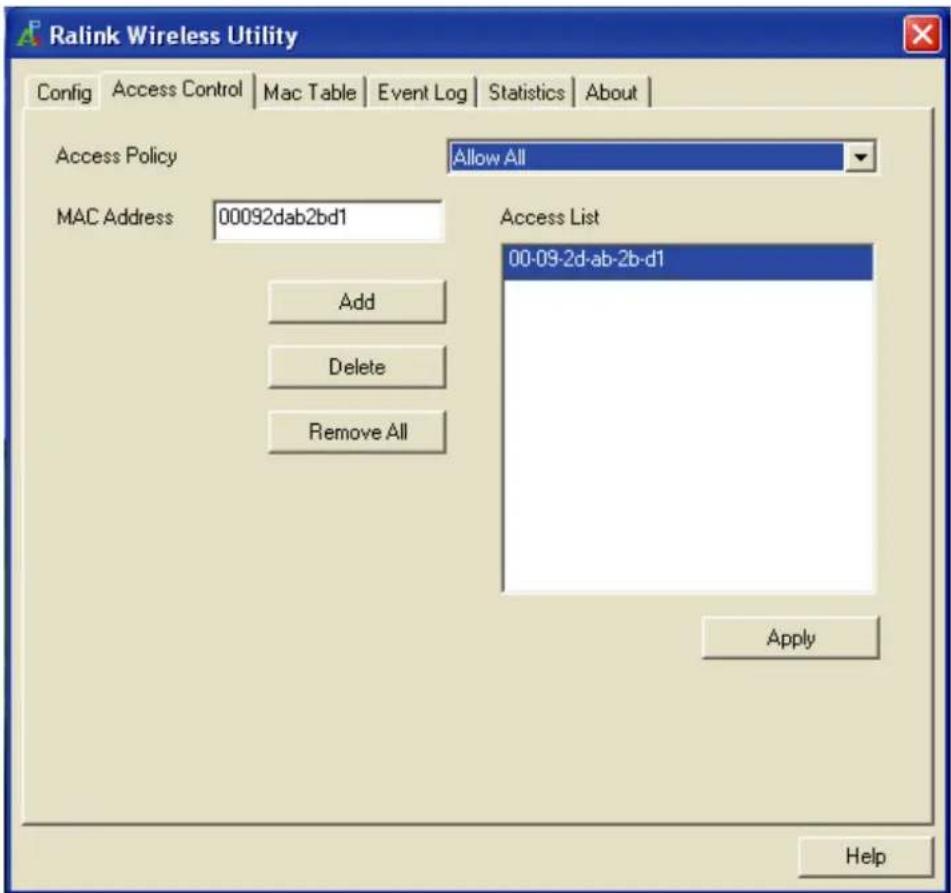Select 00-09-2d-ab-2b-d1 in Access List
This screenshot has width=951, height=893.
688,260
